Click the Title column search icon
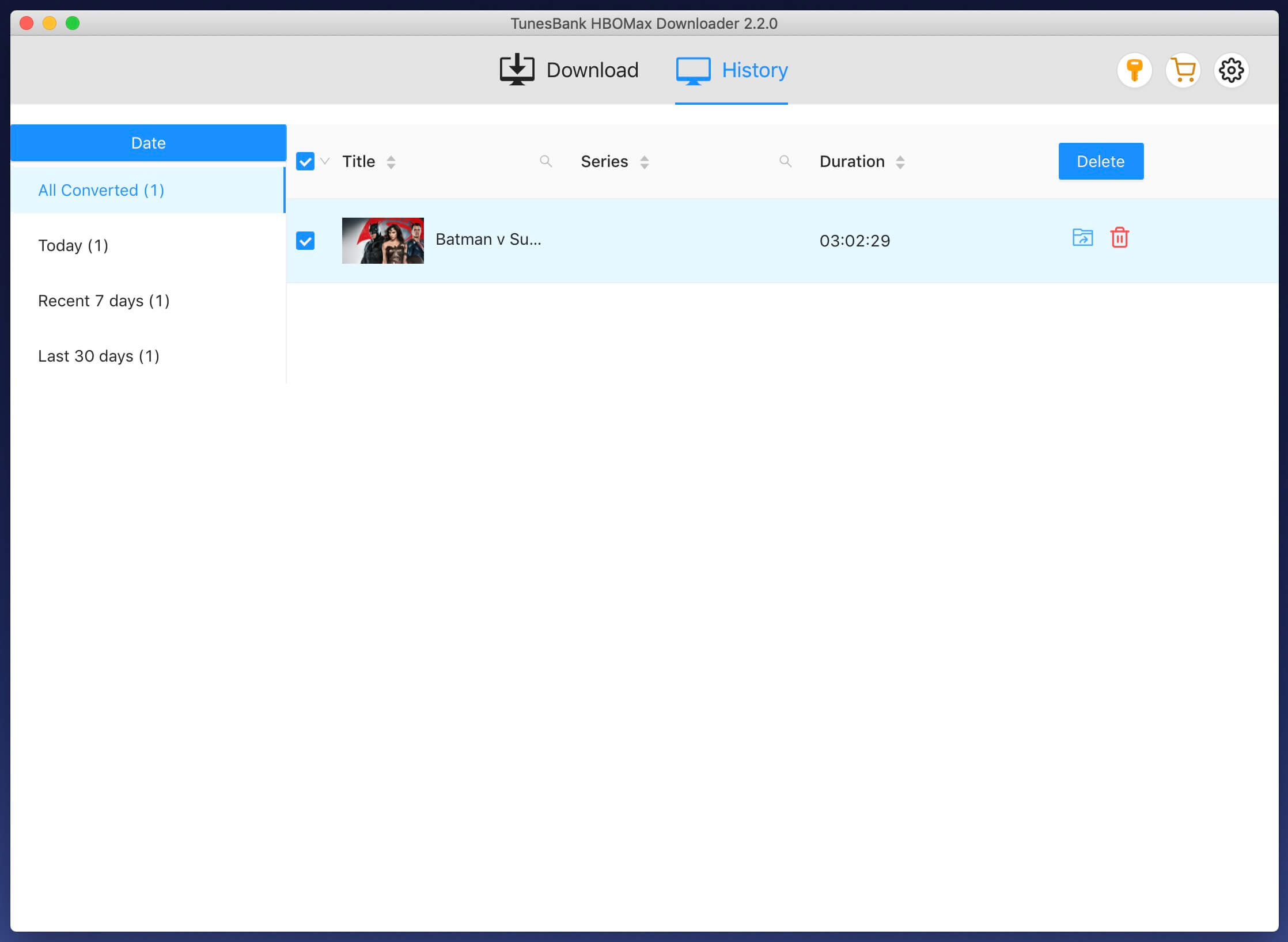 pyautogui.click(x=545, y=162)
